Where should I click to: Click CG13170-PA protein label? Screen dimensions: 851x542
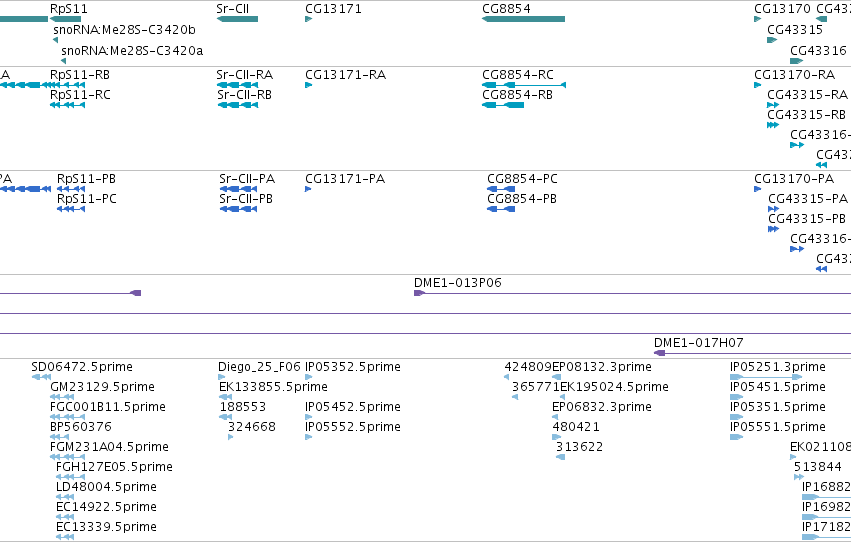click(794, 178)
